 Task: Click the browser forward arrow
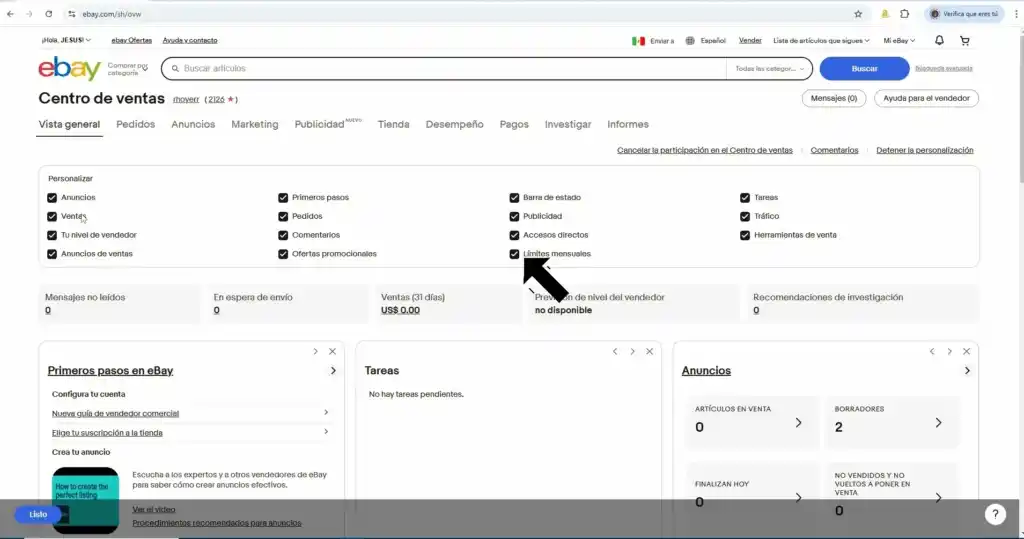29,14
